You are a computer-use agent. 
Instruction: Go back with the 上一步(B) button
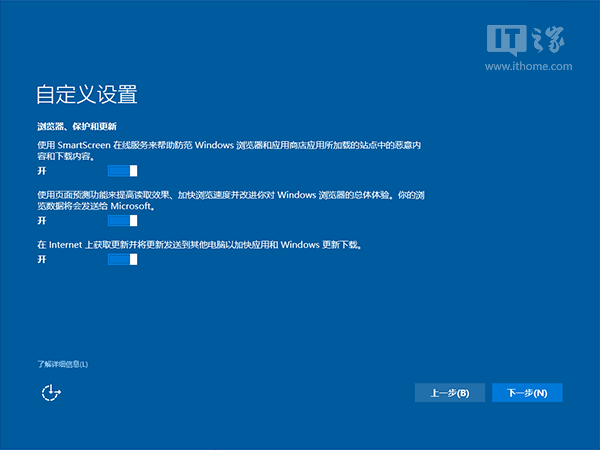(x=450, y=393)
